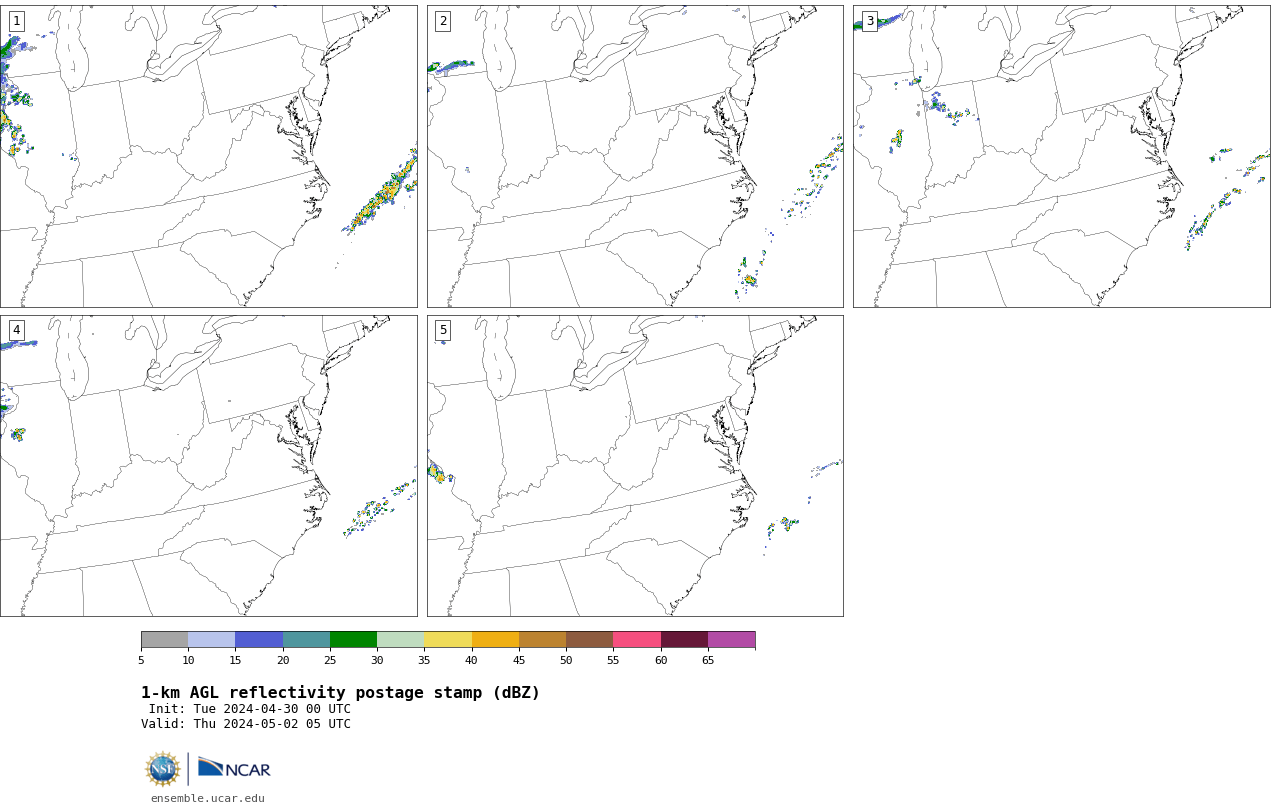Click the tan 45-50 dBZ swatch
1280x809 pixels.
[x=542, y=640]
